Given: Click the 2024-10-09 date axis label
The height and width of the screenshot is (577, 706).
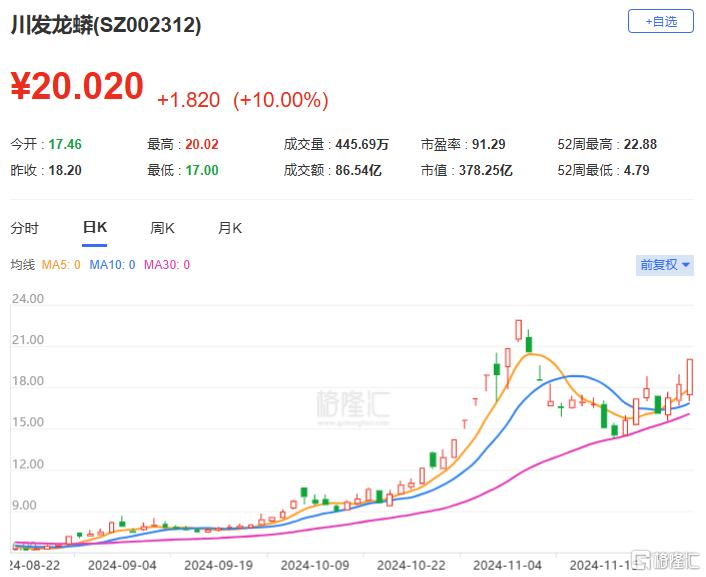Looking at the screenshot, I should click(x=315, y=566).
